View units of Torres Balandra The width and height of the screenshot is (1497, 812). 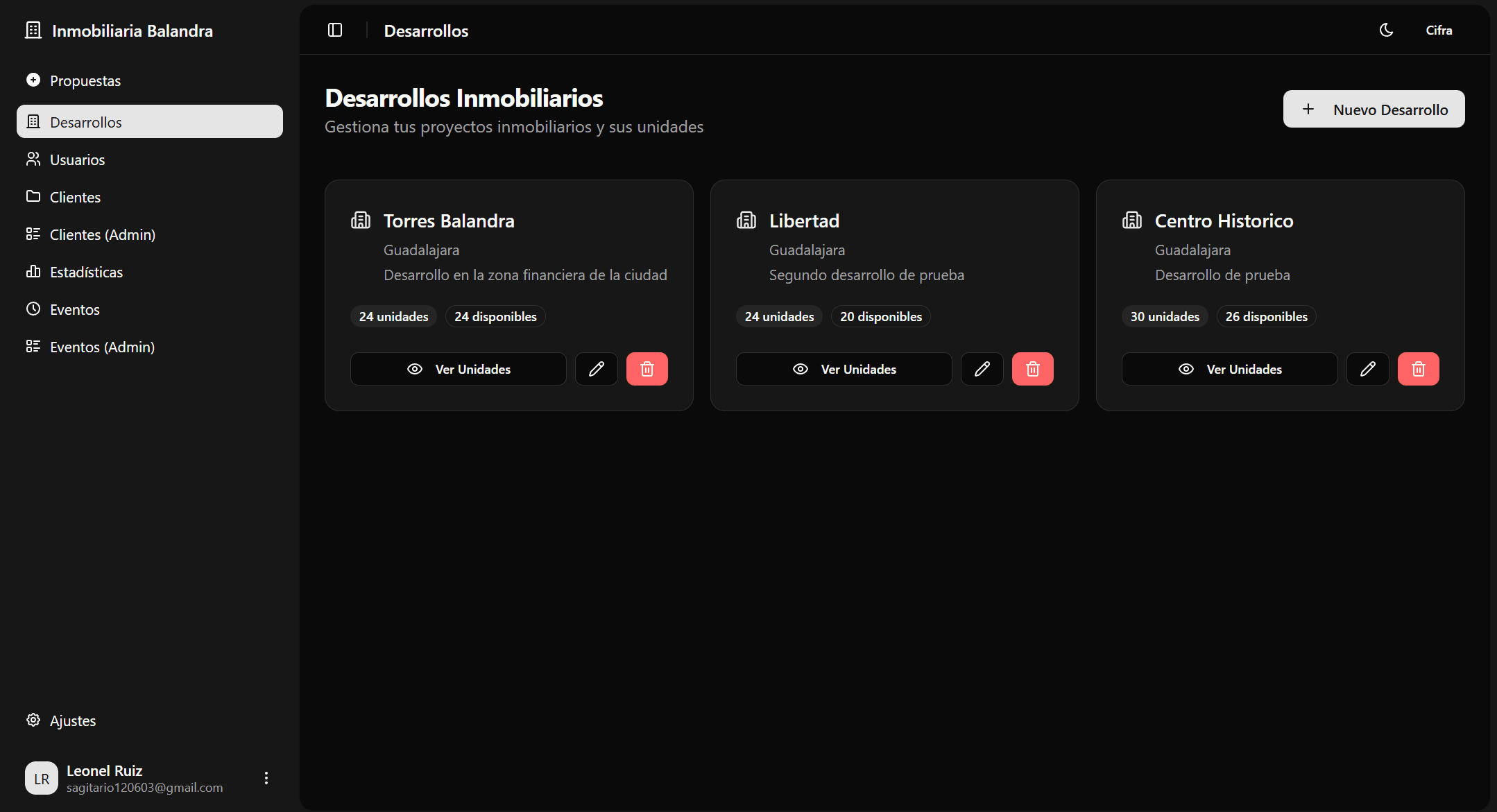point(459,369)
